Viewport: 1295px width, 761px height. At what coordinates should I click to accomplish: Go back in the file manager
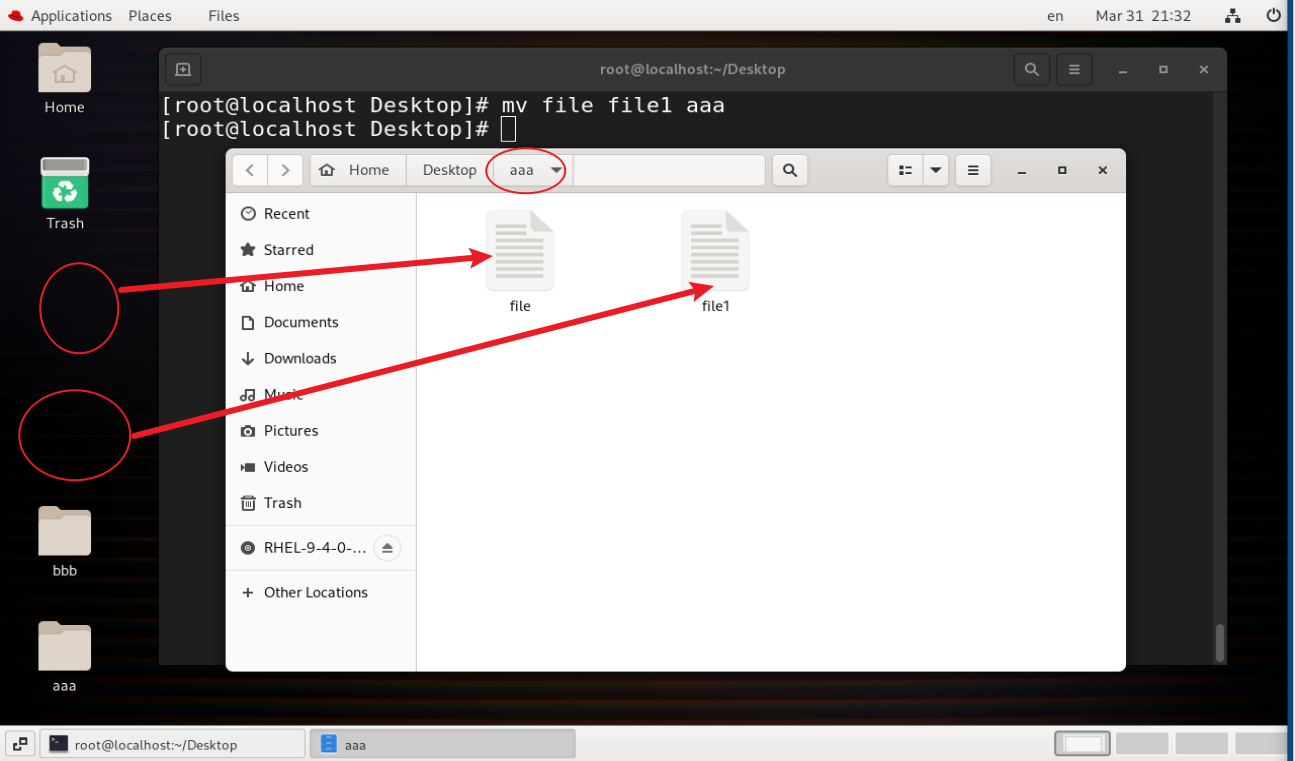pyautogui.click(x=250, y=170)
